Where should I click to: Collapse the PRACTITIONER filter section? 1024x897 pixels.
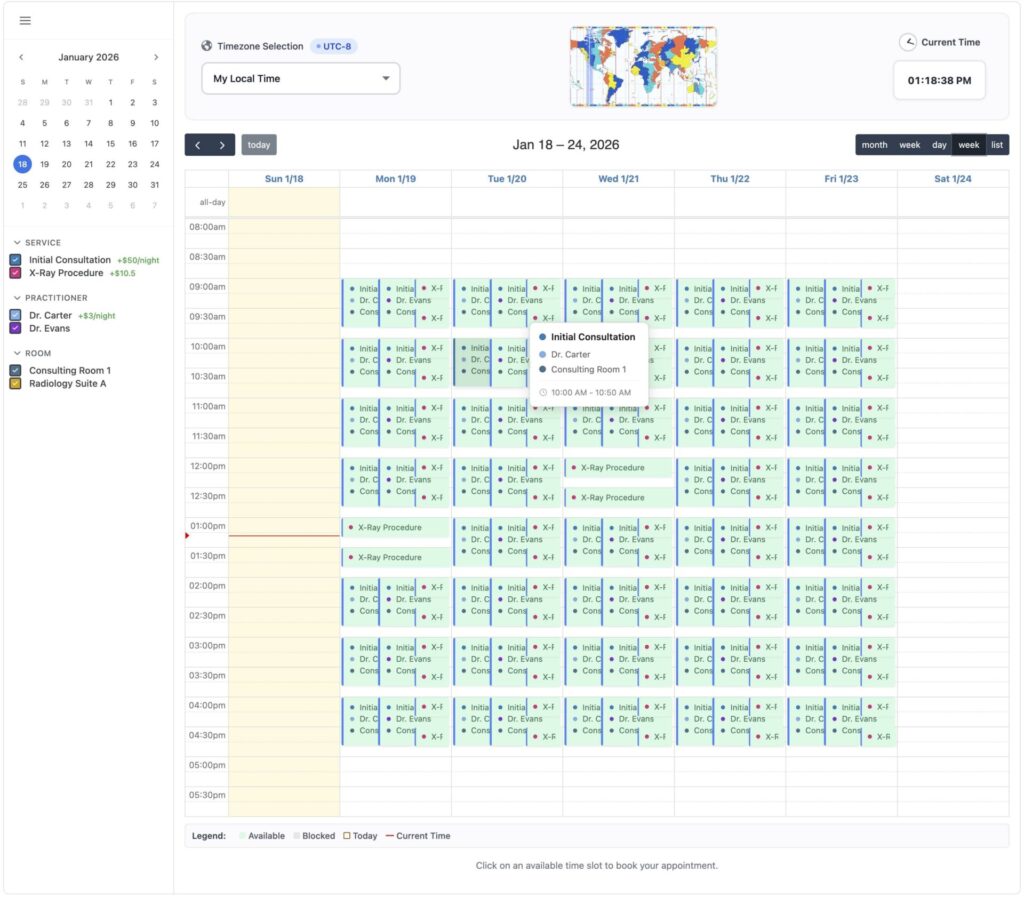point(17,298)
